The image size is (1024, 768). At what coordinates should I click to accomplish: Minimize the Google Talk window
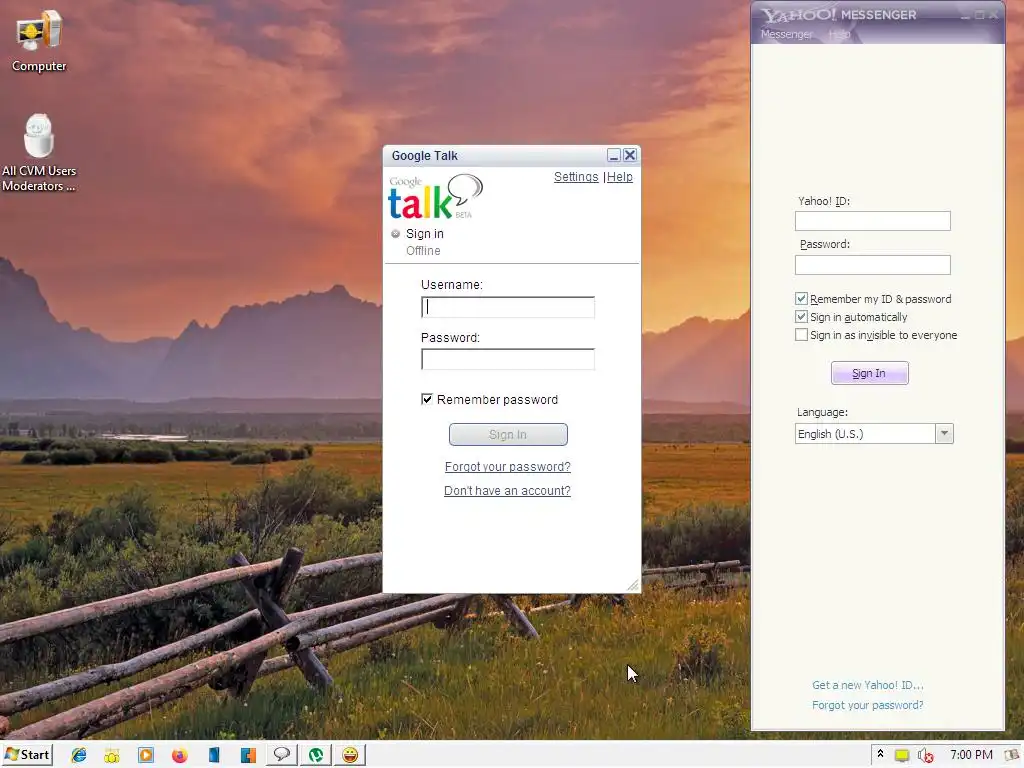[613, 155]
